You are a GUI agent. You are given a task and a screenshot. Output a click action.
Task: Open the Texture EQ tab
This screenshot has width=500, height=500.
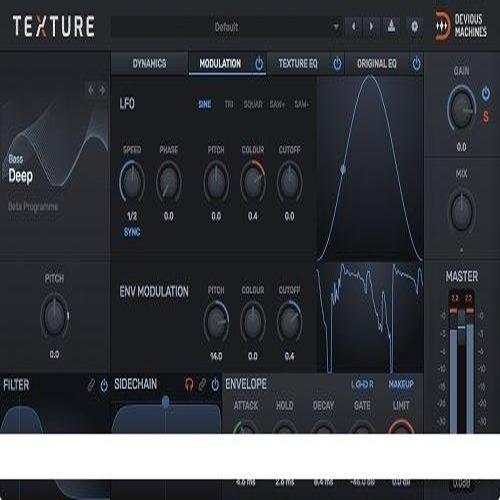[x=298, y=63]
